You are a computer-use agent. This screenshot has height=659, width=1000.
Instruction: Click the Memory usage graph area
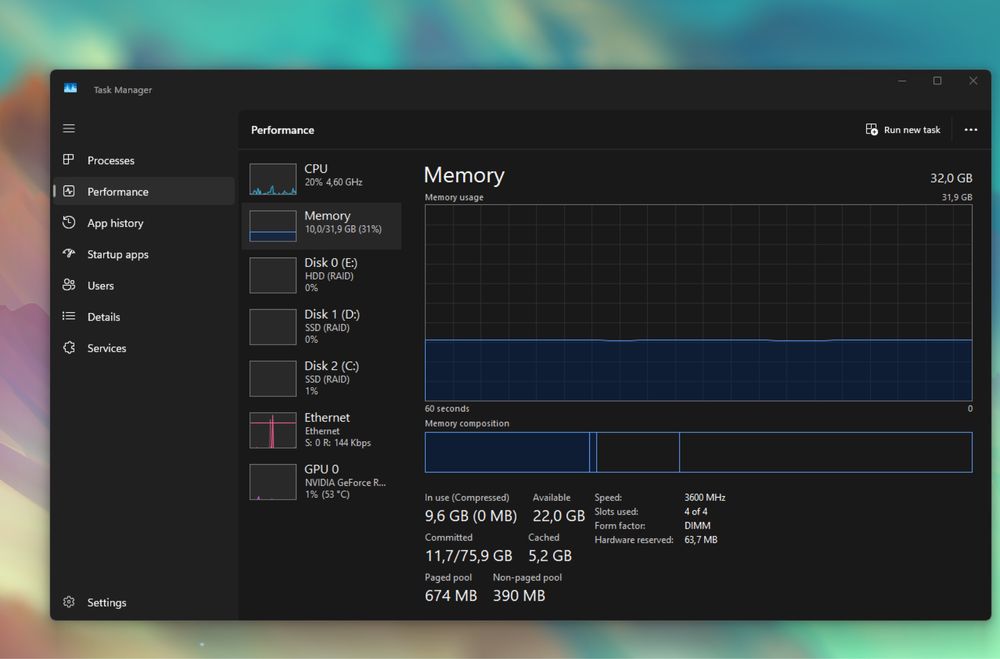(x=698, y=303)
